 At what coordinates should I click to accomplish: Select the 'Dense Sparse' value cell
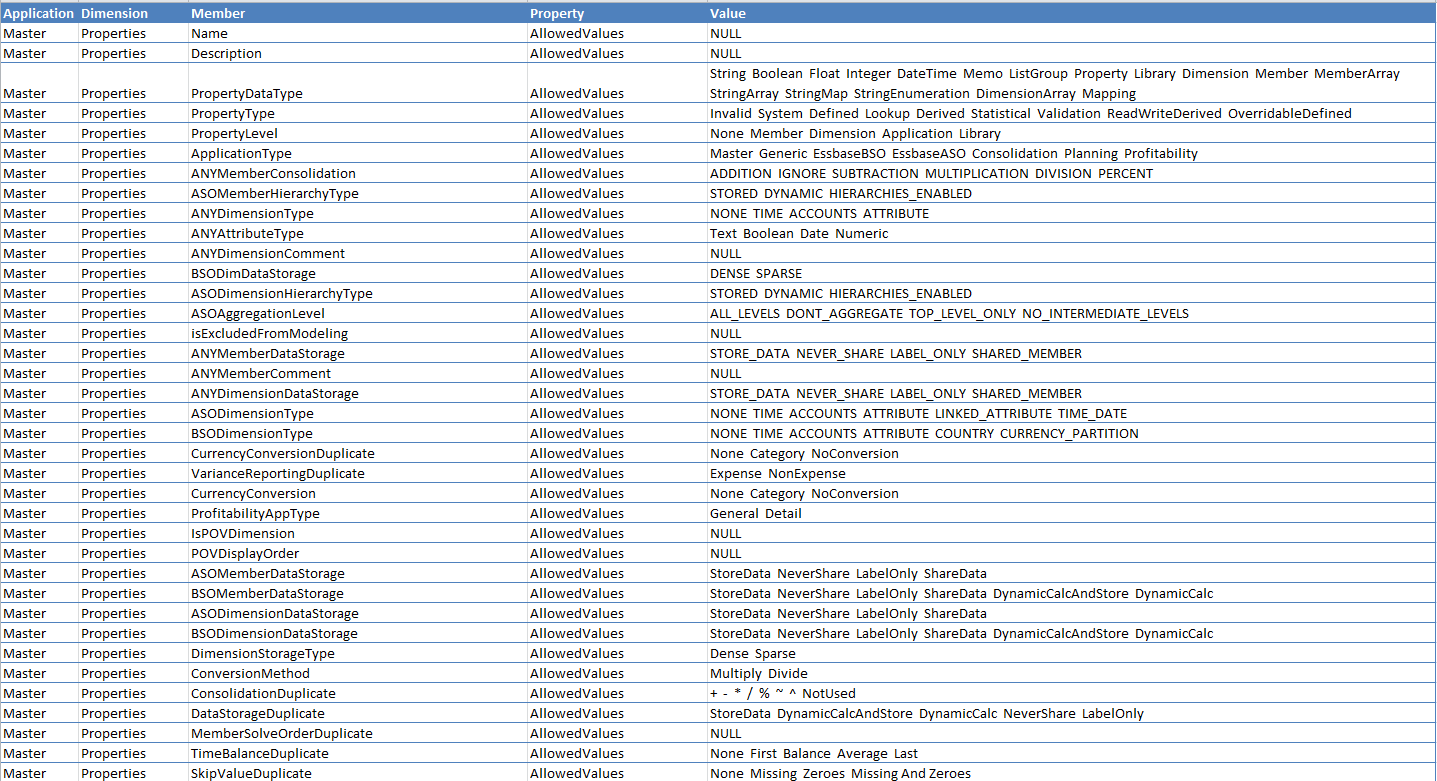click(1071, 654)
